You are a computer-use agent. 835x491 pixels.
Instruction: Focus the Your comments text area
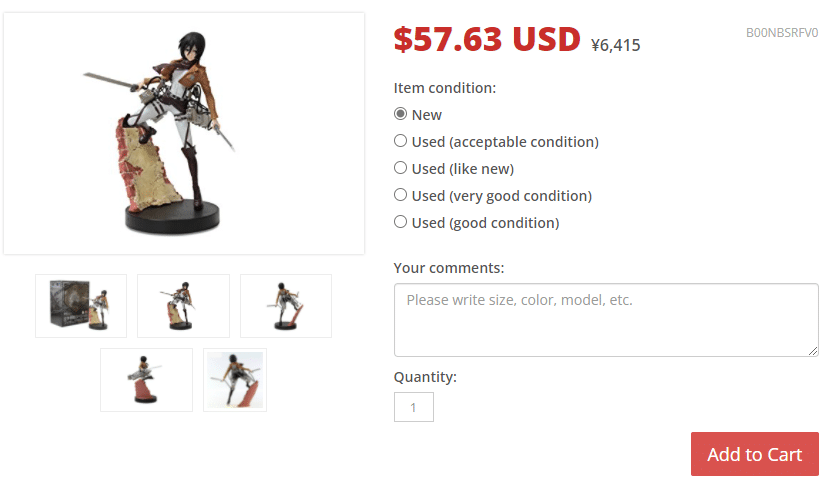coord(606,320)
